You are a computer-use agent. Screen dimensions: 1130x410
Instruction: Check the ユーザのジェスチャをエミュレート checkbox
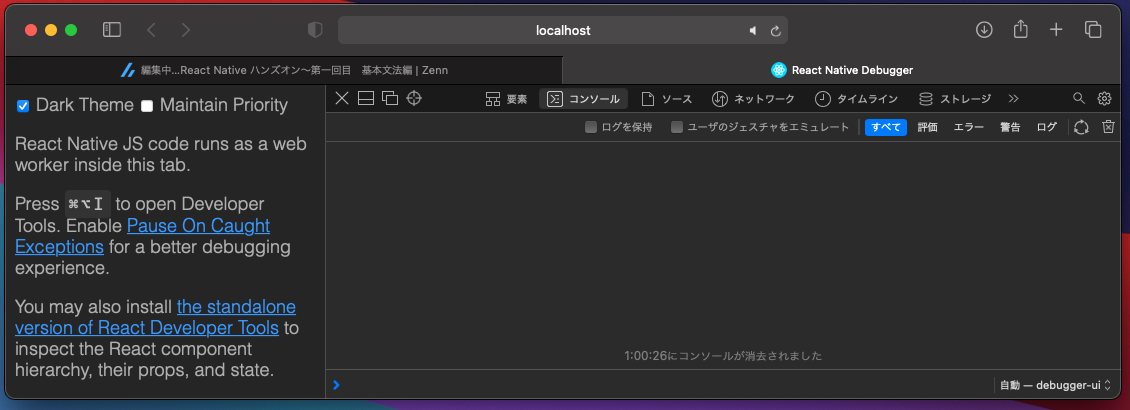click(677, 128)
